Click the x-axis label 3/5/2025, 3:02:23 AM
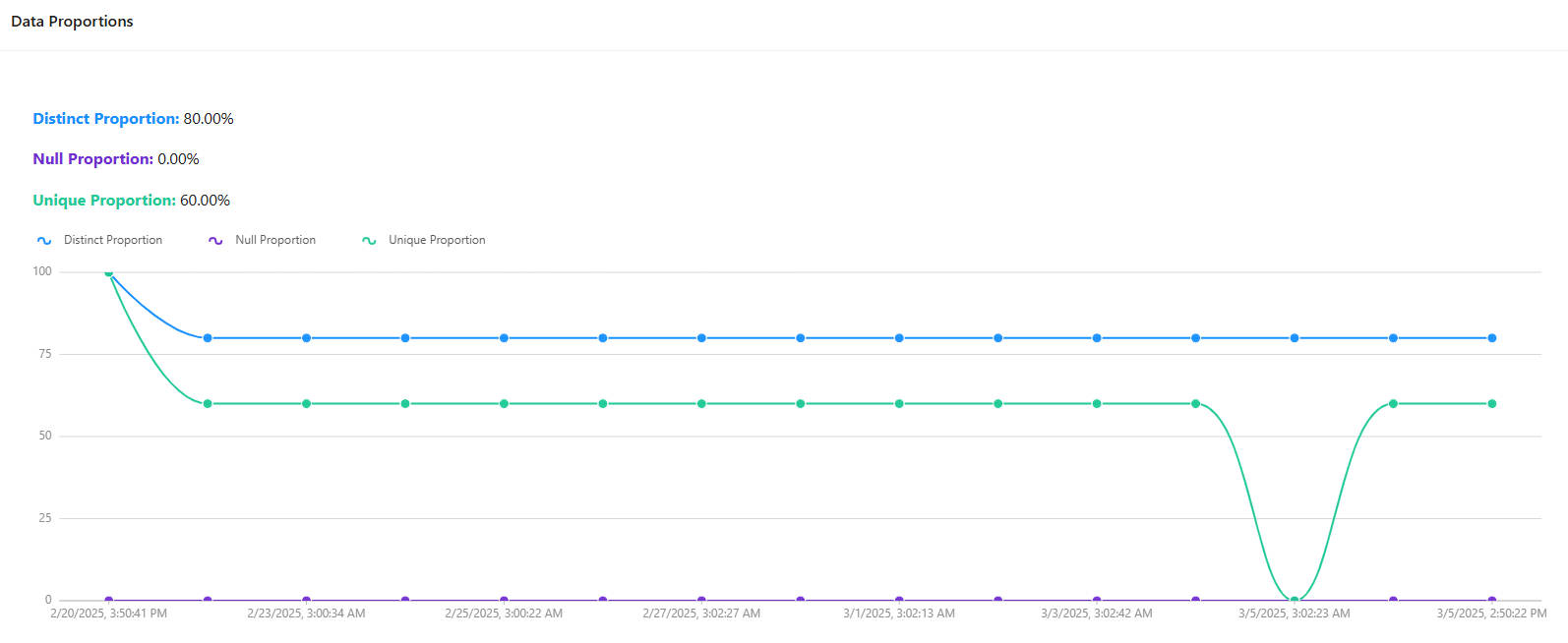Viewport: 1568px width, 643px height. [1294, 614]
